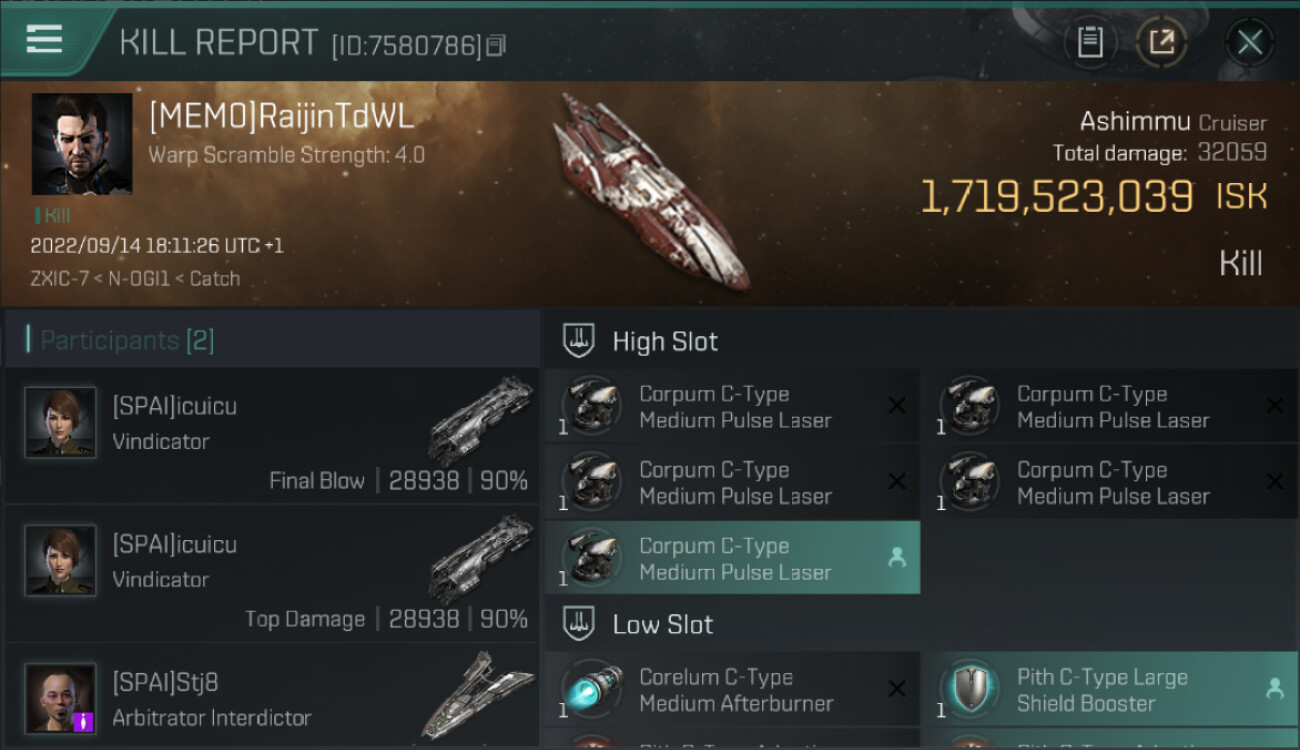Open Stj8 pilot portrait
The width and height of the screenshot is (1300, 750).
point(61,697)
